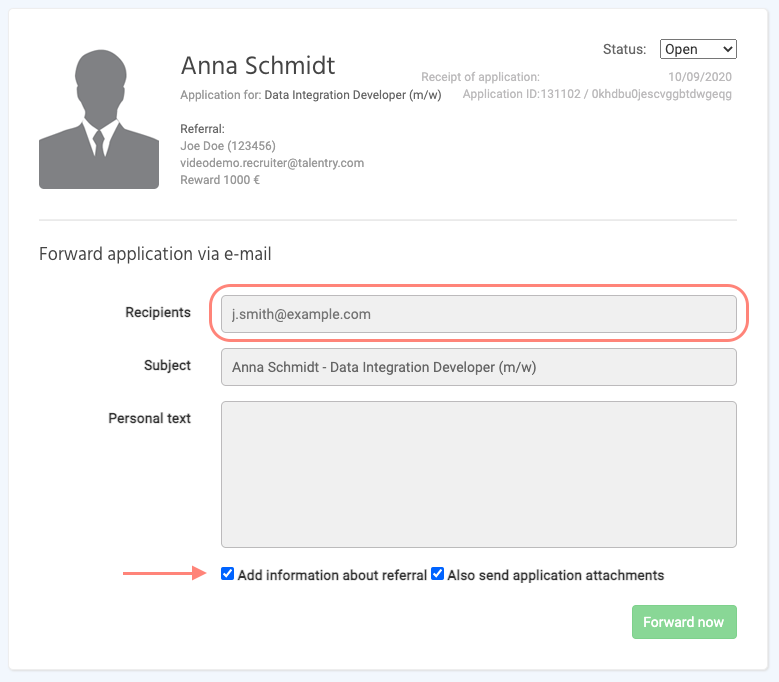This screenshot has width=779, height=682.
Task: Click the Reward 1000 € text
Action: pyautogui.click(x=220, y=180)
